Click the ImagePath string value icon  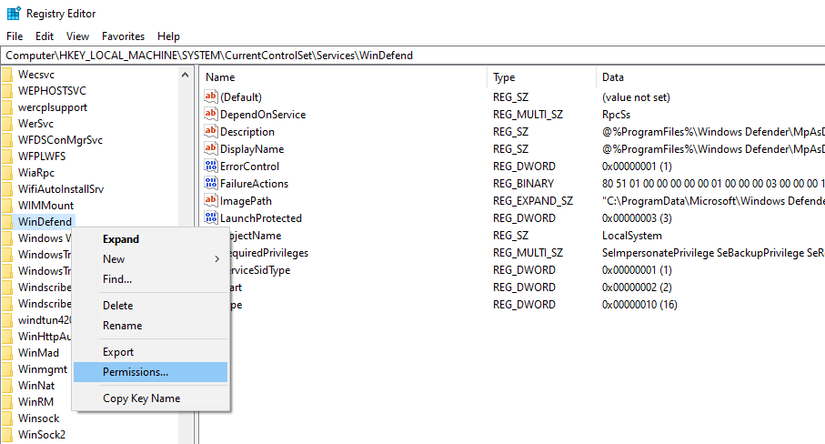(x=210, y=201)
